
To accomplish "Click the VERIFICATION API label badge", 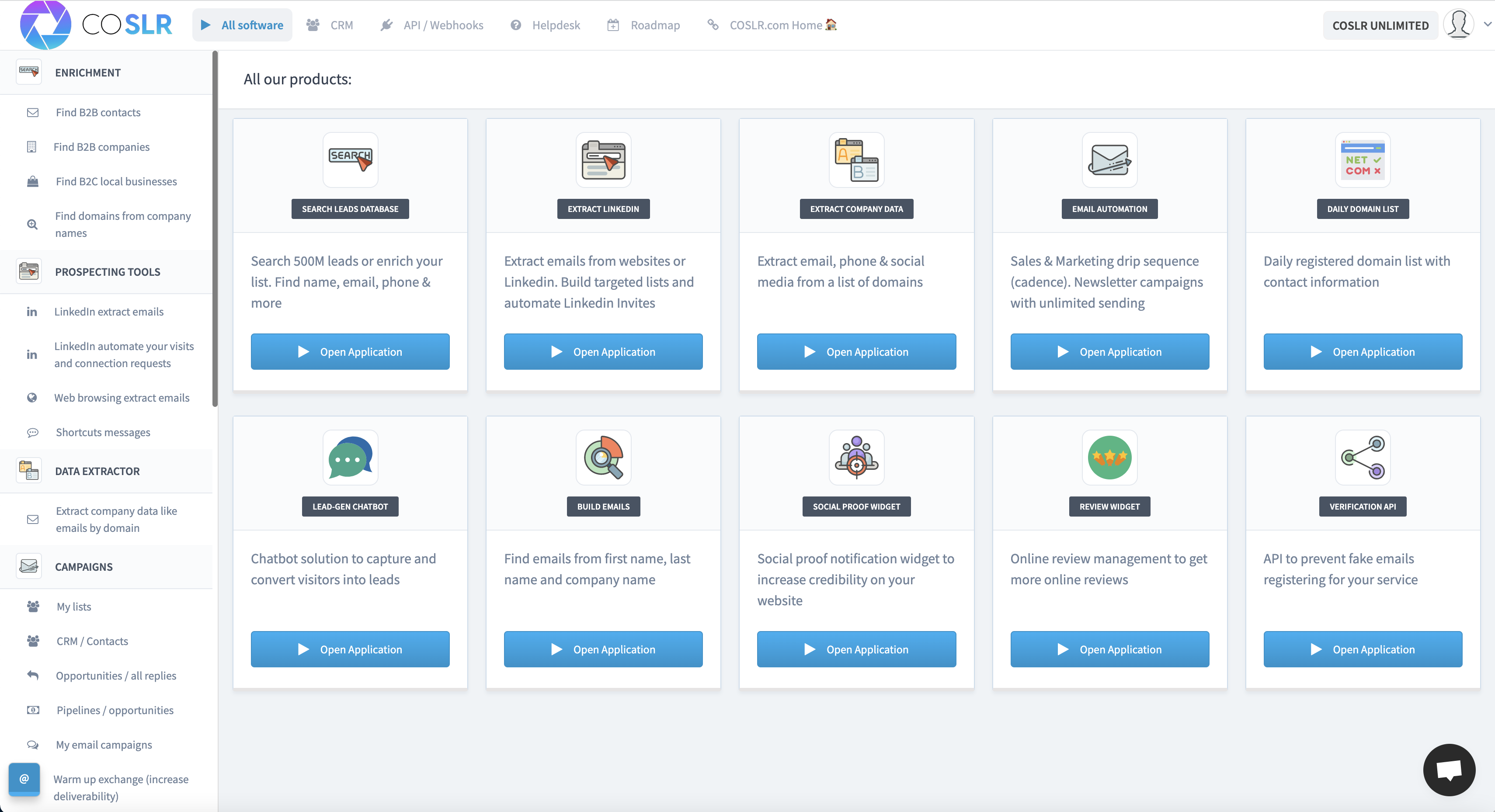I will point(1362,506).
